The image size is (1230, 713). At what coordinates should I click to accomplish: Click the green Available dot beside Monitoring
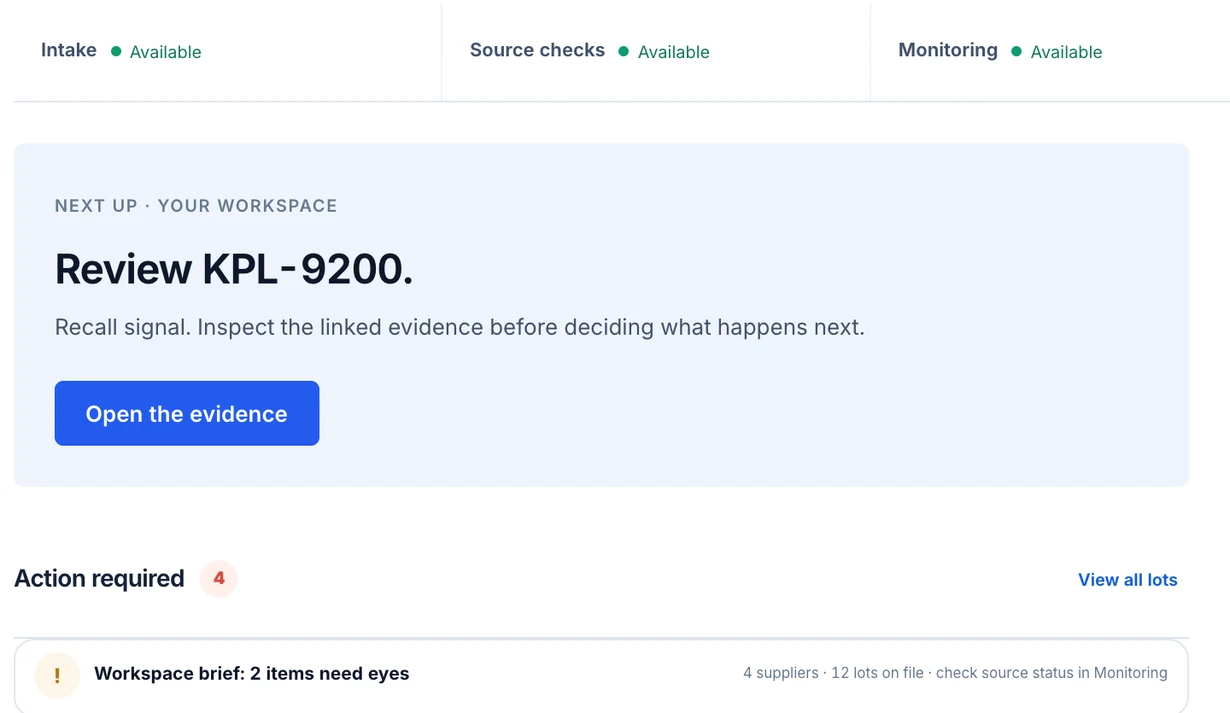(x=1017, y=51)
